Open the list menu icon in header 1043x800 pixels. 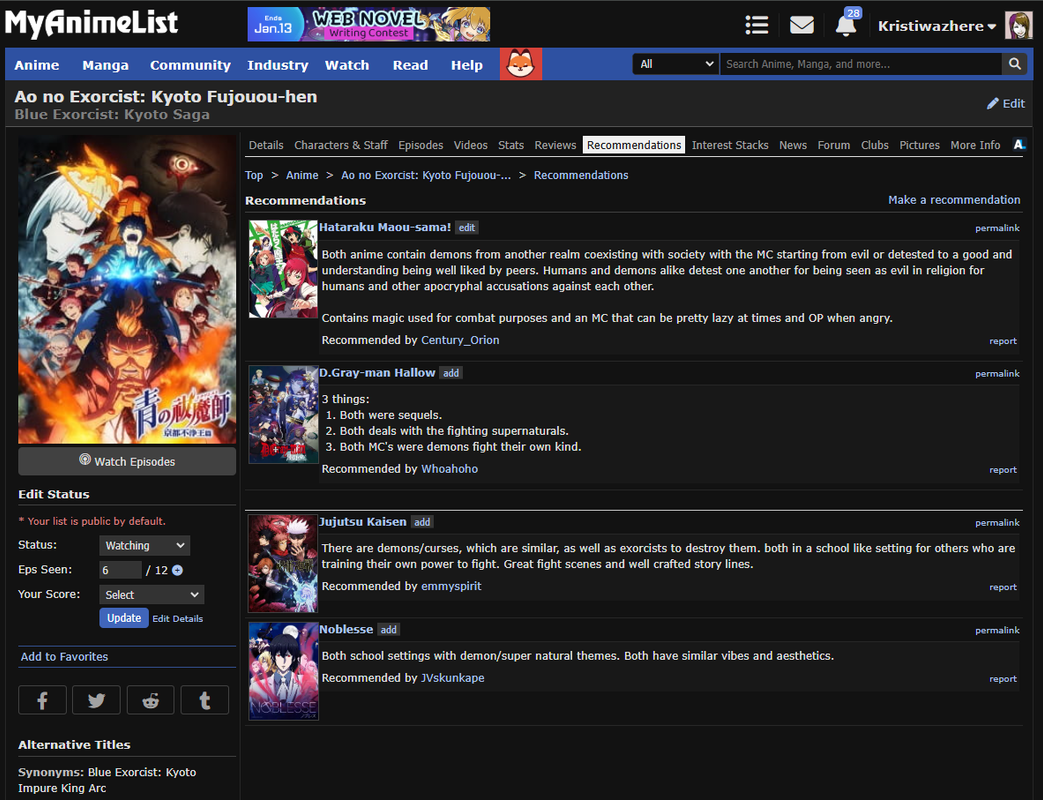[757, 25]
